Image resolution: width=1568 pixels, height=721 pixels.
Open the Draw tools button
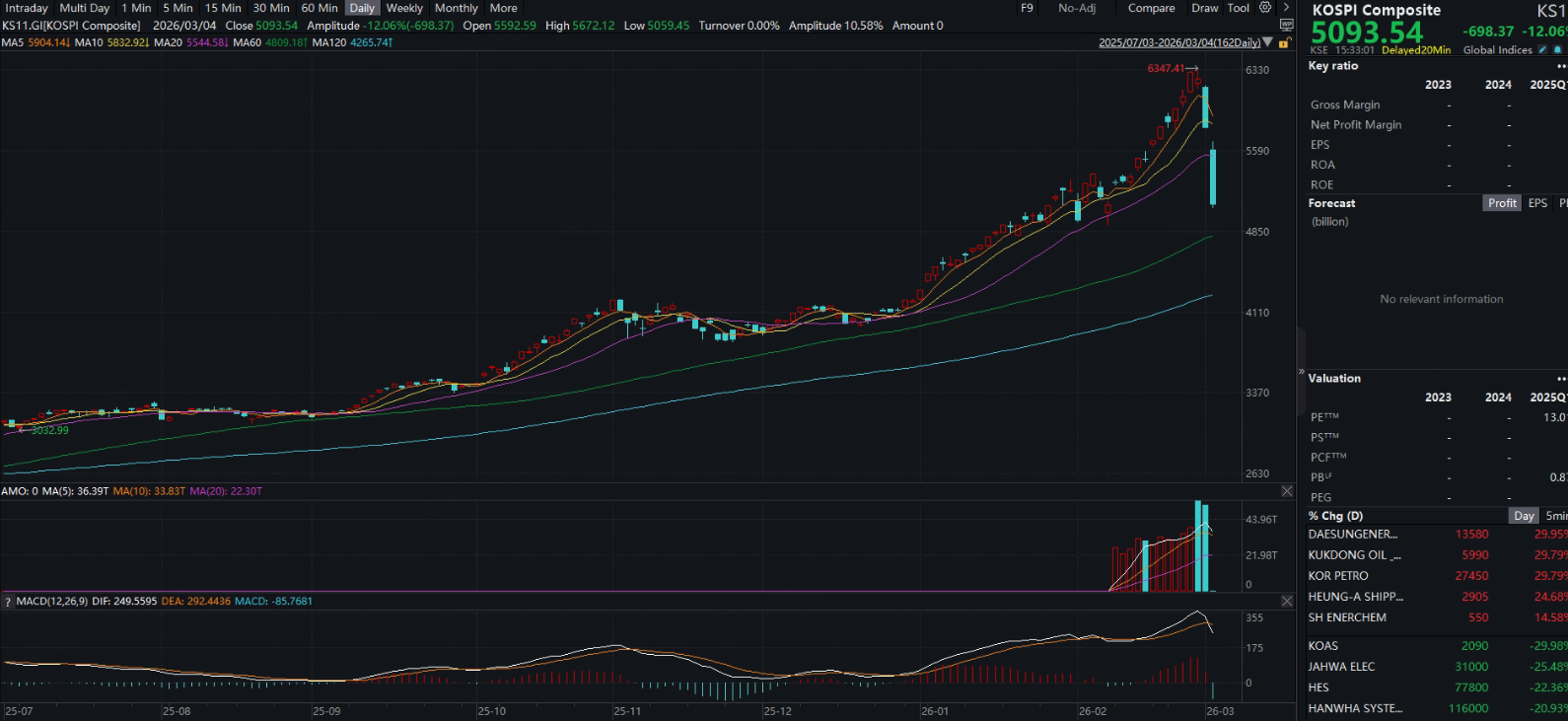coord(1204,8)
